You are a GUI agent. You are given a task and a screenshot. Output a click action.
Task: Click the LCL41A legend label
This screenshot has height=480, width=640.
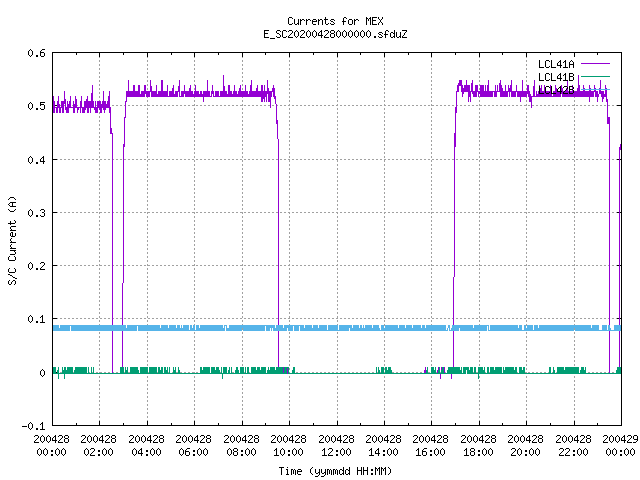click(556, 64)
